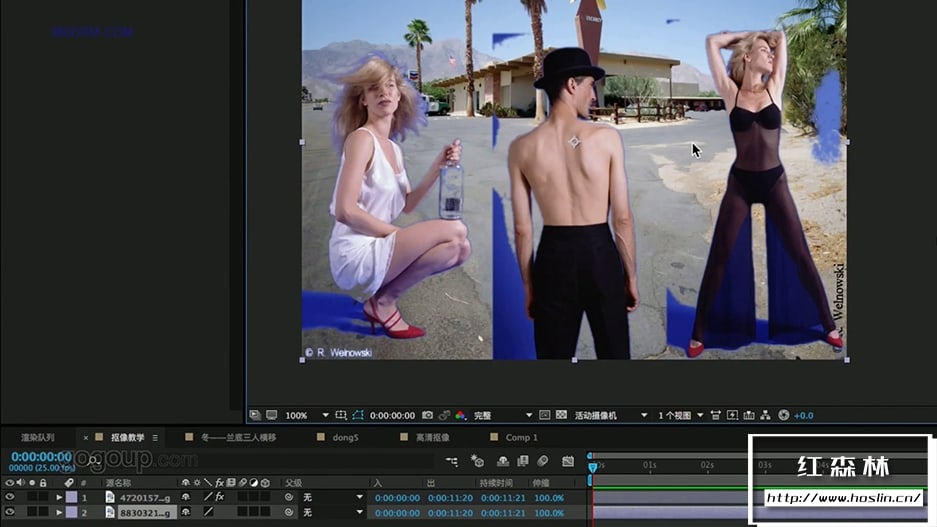Toggle the fx effects switch on layer 1

(220, 497)
